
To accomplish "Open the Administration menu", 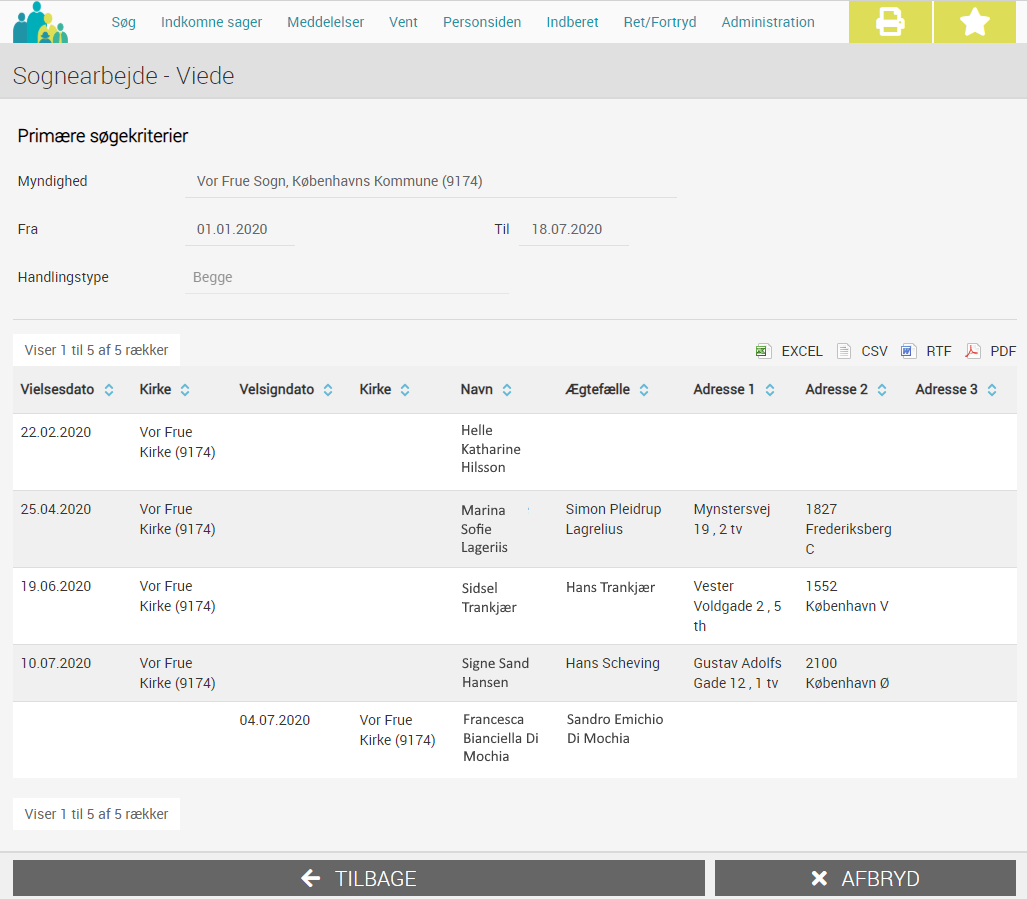I will (x=768, y=22).
